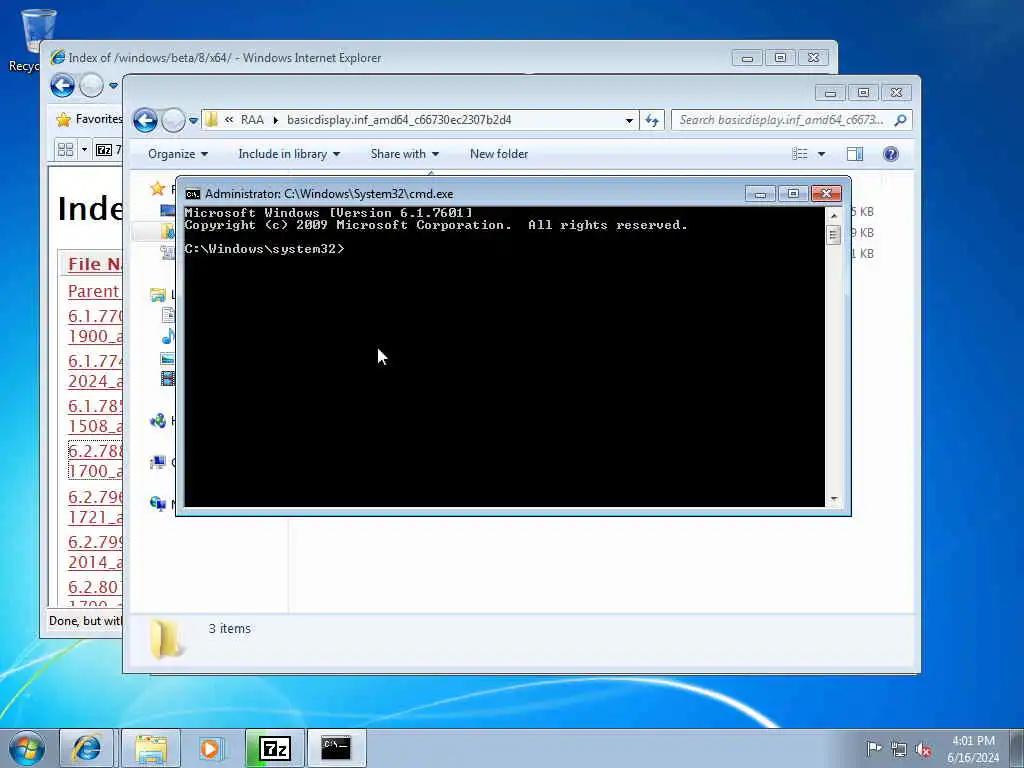The height and width of the screenshot is (768, 1024).
Task: Go back in Internet Explorer window
Action: pyautogui.click(x=63, y=86)
